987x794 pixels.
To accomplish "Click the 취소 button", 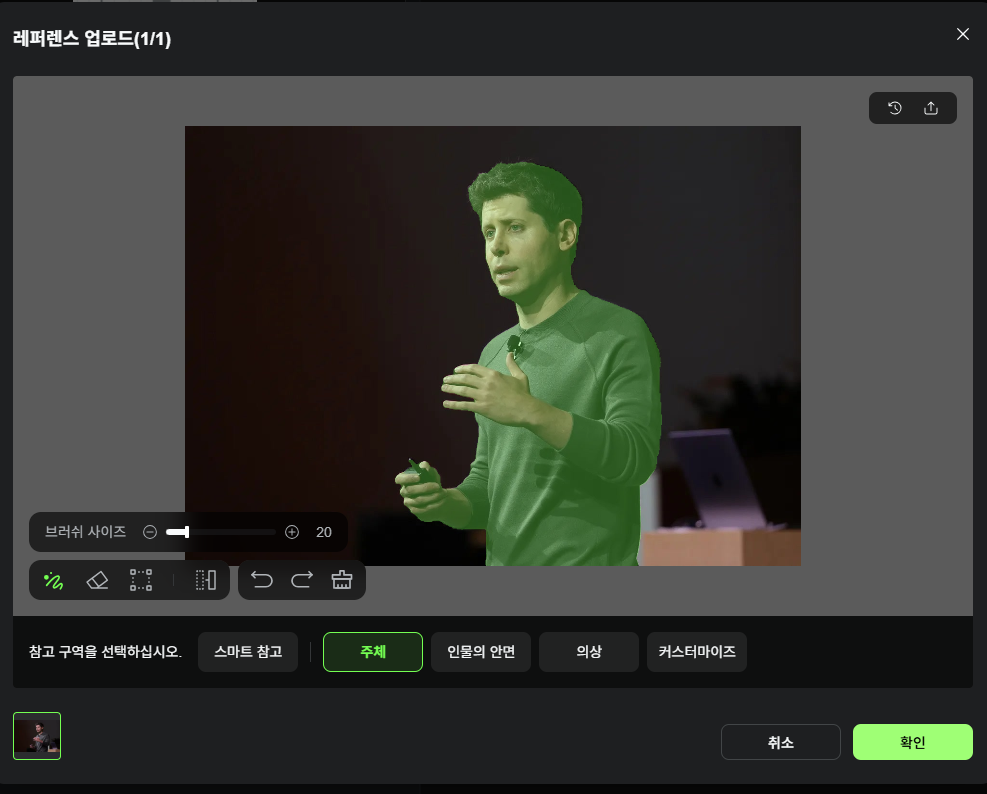I will pyautogui.click(x=781, y=742).
